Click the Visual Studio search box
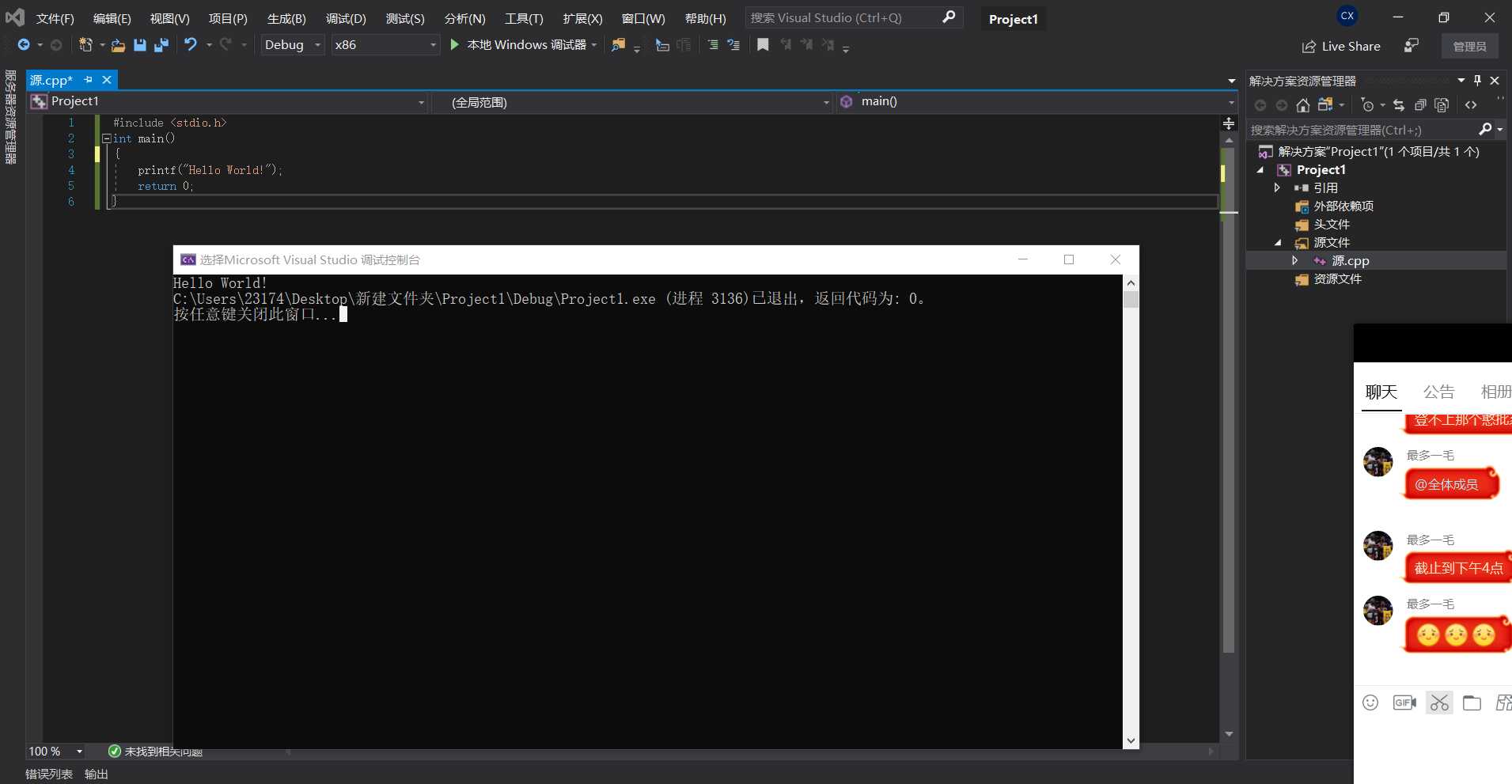The image size is (1512, 784). (854, 17)
